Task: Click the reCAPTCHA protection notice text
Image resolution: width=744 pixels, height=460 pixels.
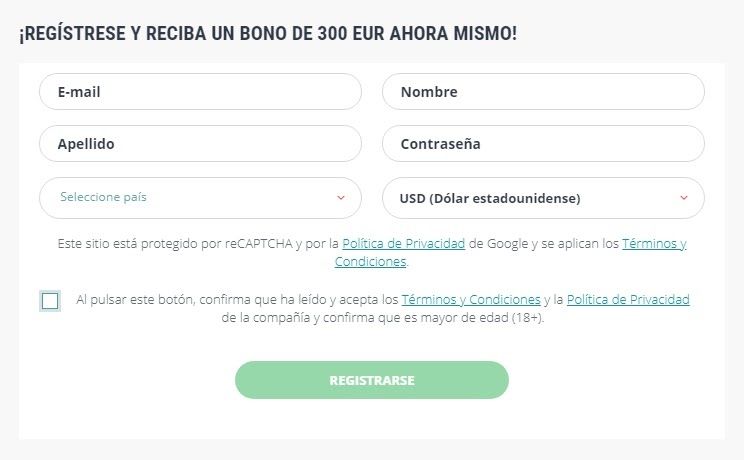Action: click(190, 243)
